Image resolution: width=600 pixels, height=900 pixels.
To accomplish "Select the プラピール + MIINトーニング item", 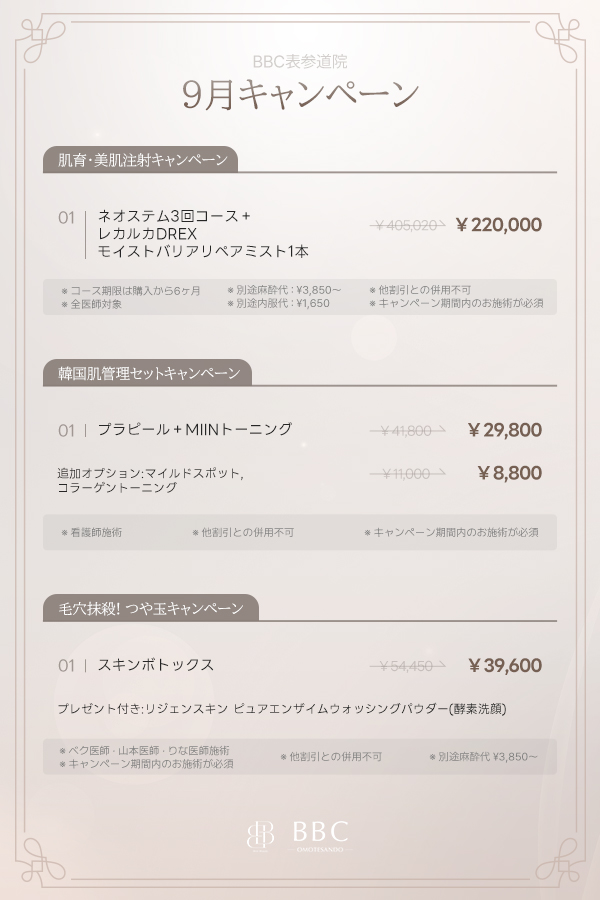I will point(195,429).
